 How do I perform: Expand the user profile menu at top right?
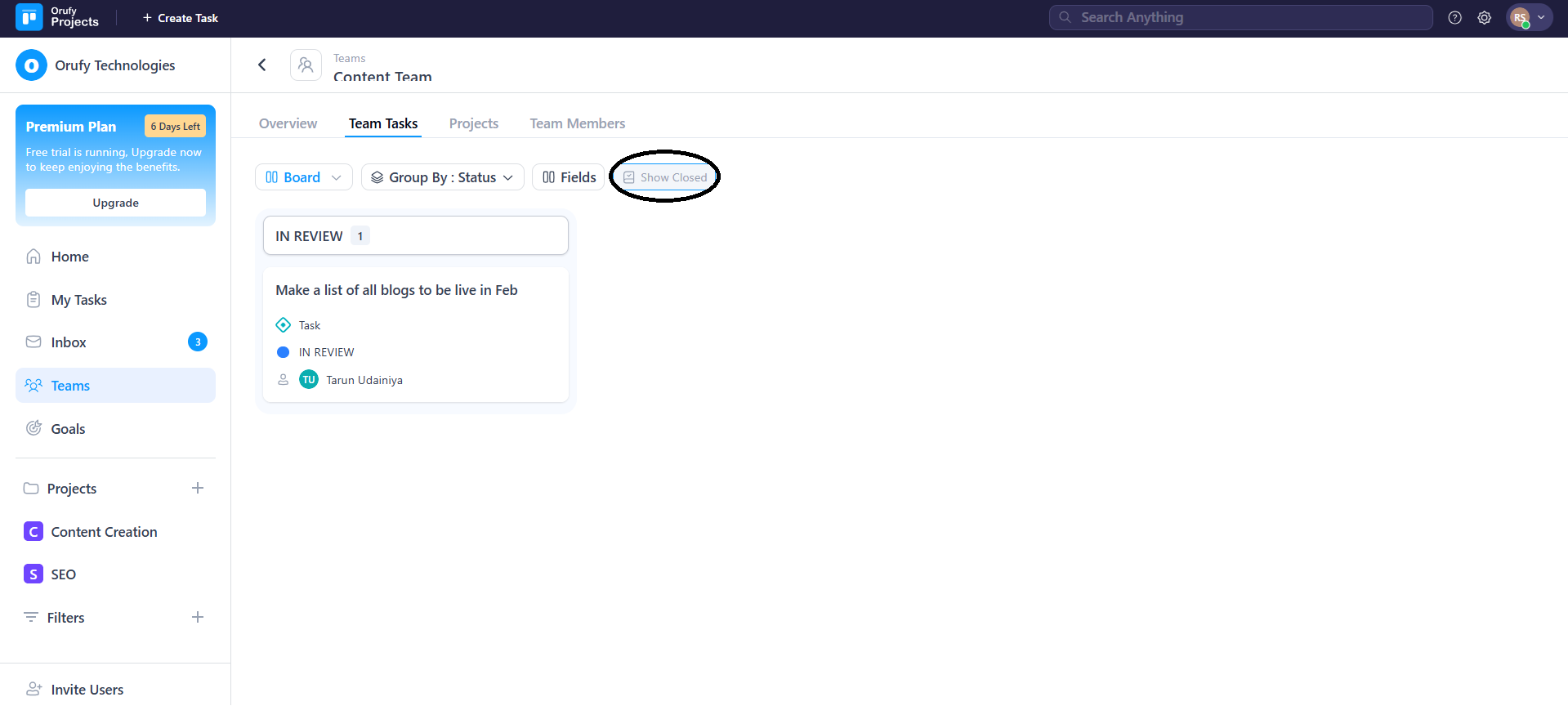[x=1529, y=18]
